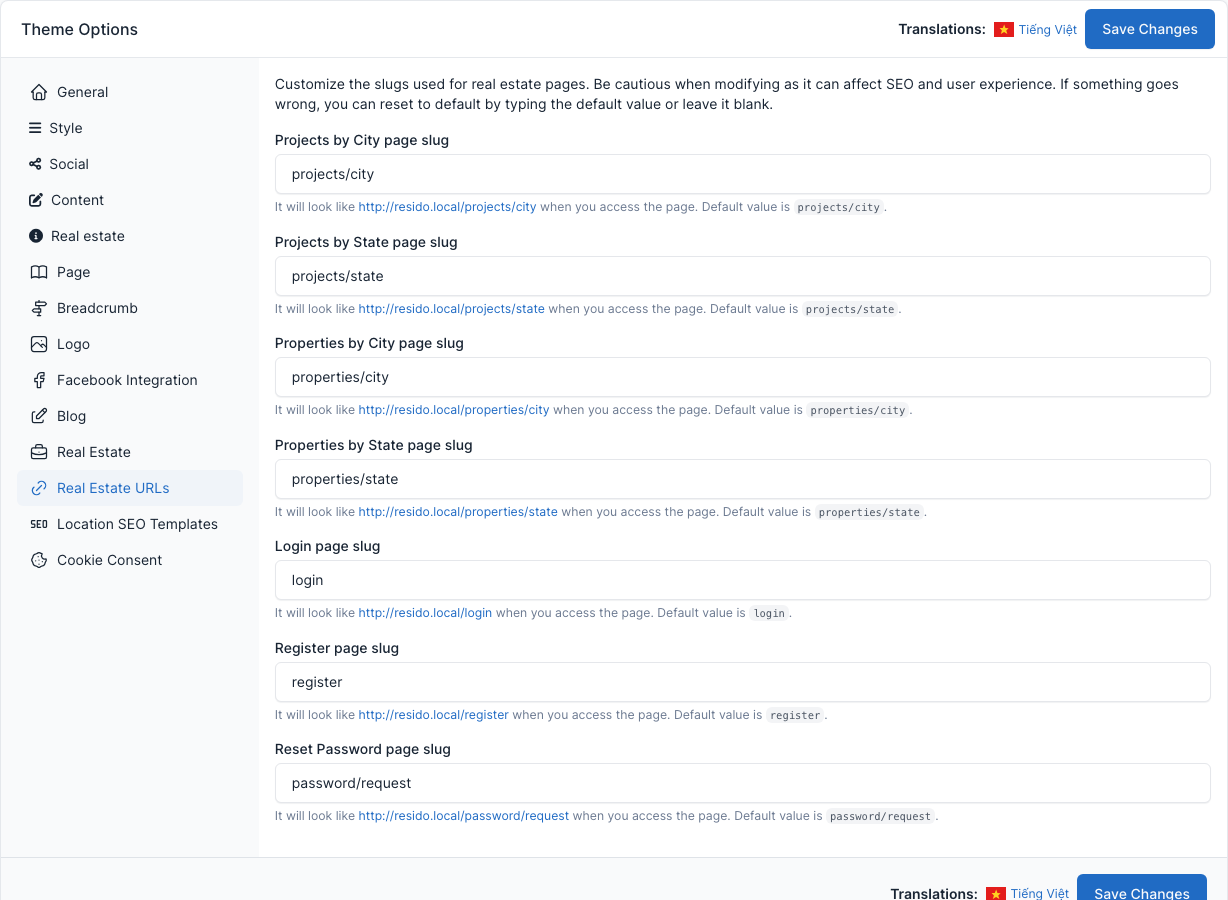Image resolution: width=1228 pixels, height=900 pixels.
Task: Click the default value code "password/request"
Action: point(880,817)
